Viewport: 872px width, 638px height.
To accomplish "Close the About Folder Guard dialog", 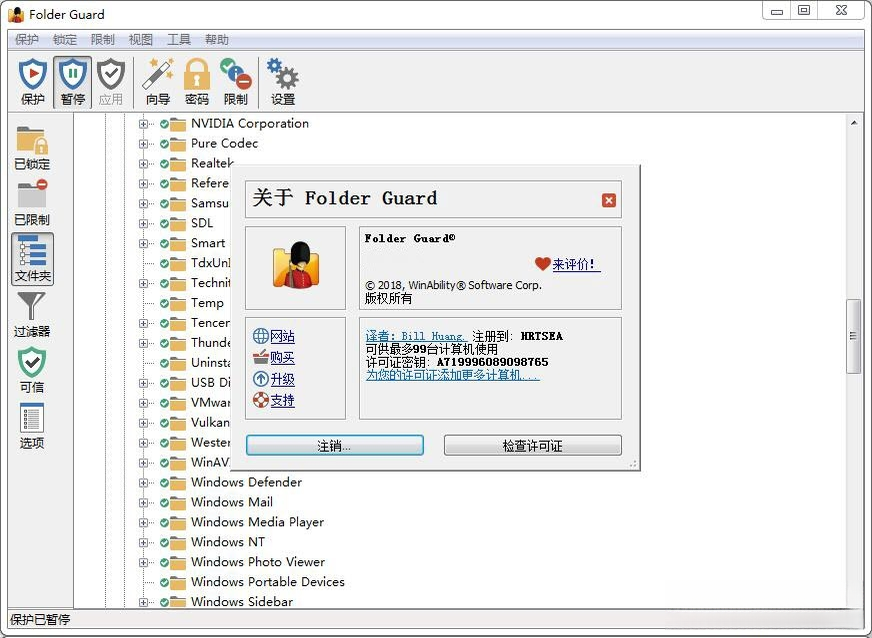I will (x=608, y=200).
